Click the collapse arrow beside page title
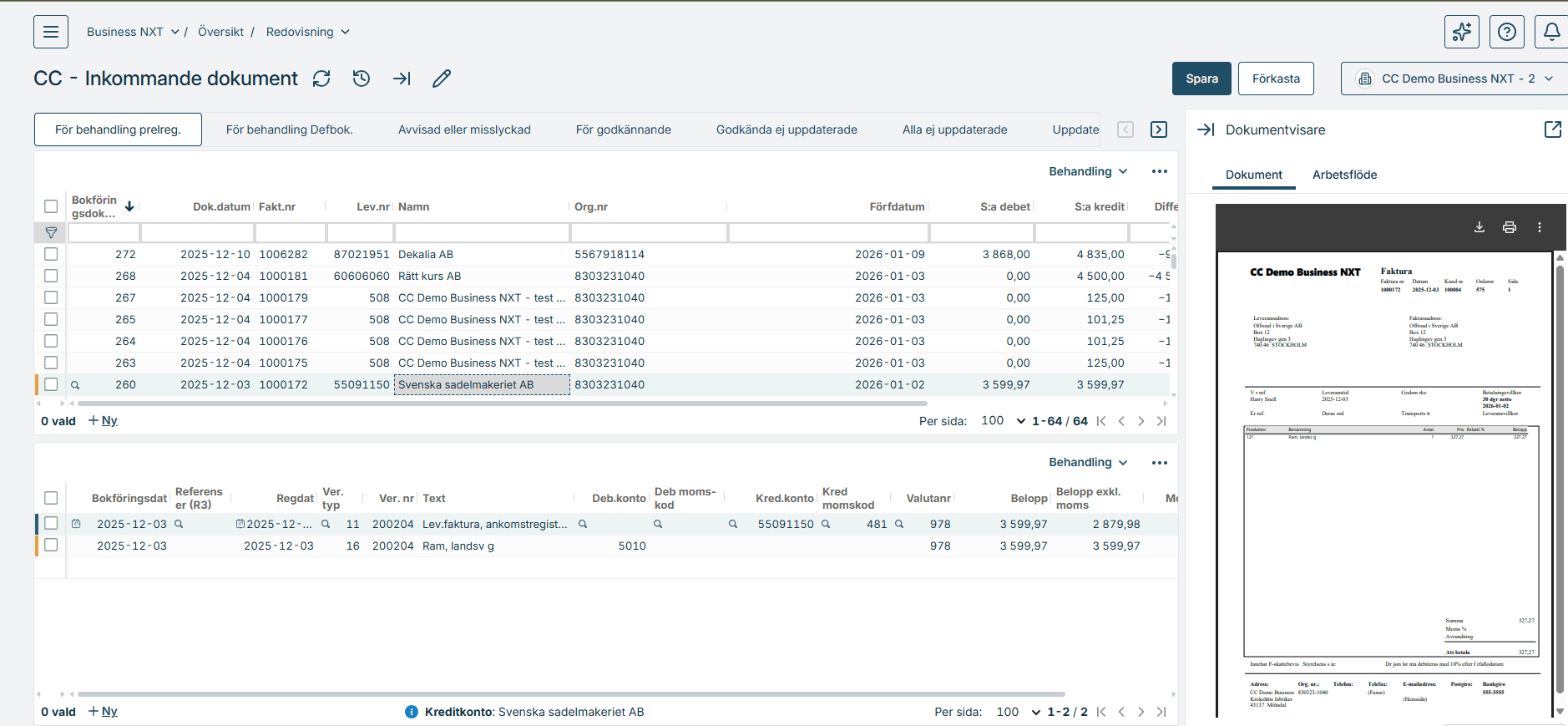This screenshot has width=1568, height=726. coord(402,79)
